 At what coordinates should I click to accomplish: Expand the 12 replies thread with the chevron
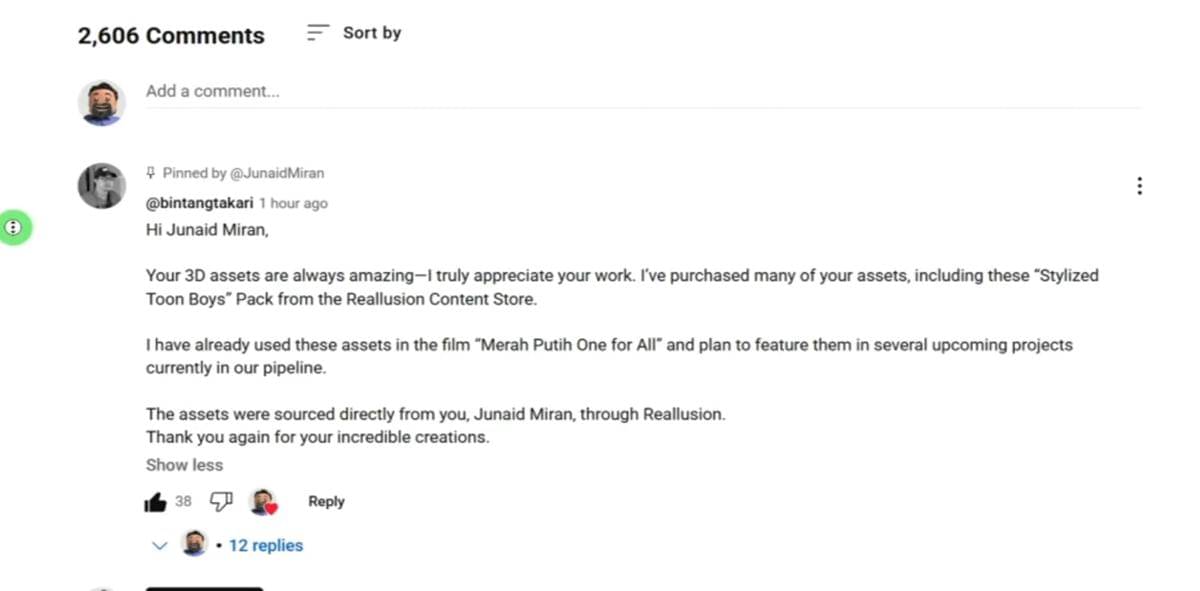coord(159,545)
